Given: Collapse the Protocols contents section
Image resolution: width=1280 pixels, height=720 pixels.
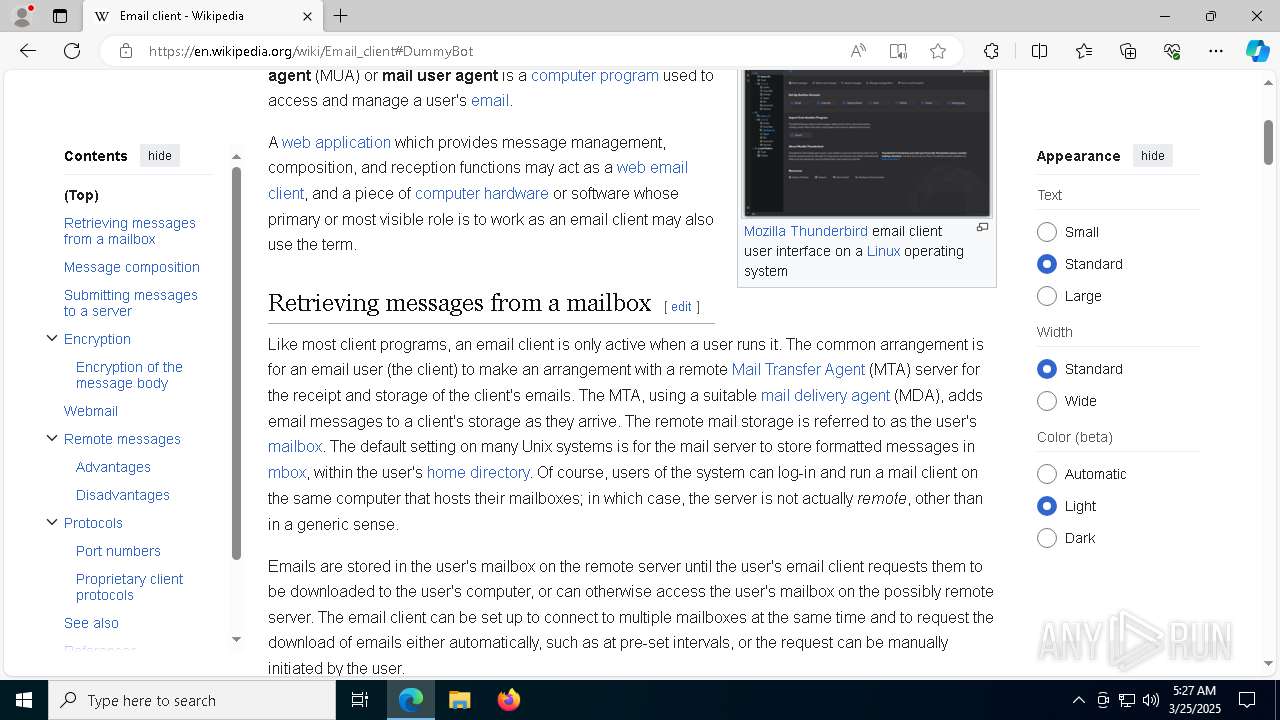Looking at the screenshot, I should coord(52,522).
